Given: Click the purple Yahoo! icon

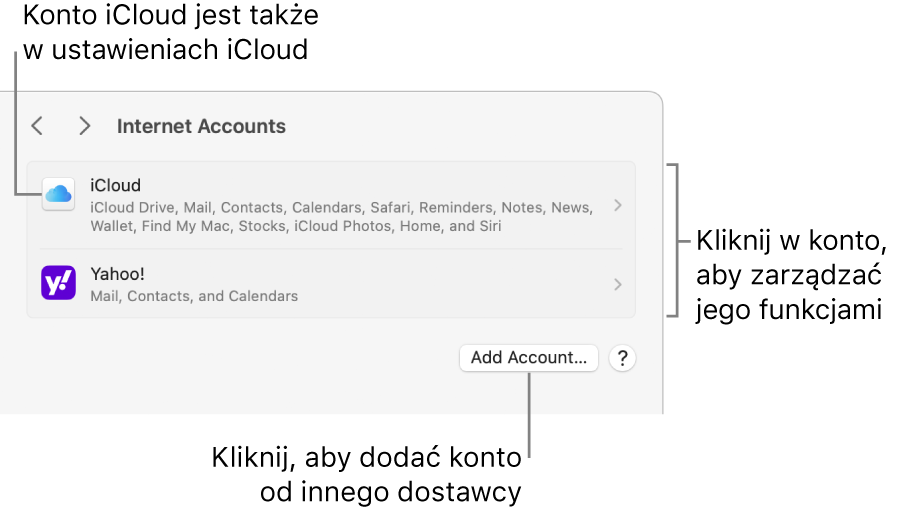Looking at the screenshot, I should [58, 283].
